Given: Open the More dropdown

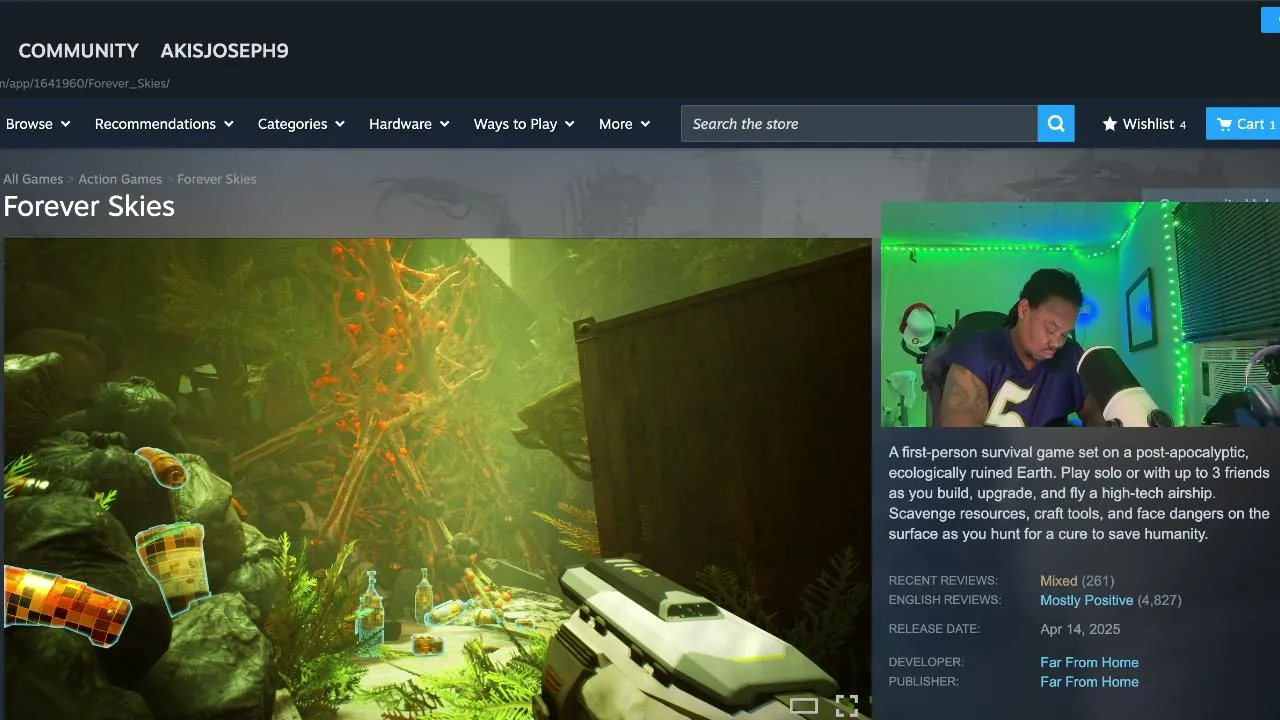Looking at the screenshot, I should (x=624, y=124).
